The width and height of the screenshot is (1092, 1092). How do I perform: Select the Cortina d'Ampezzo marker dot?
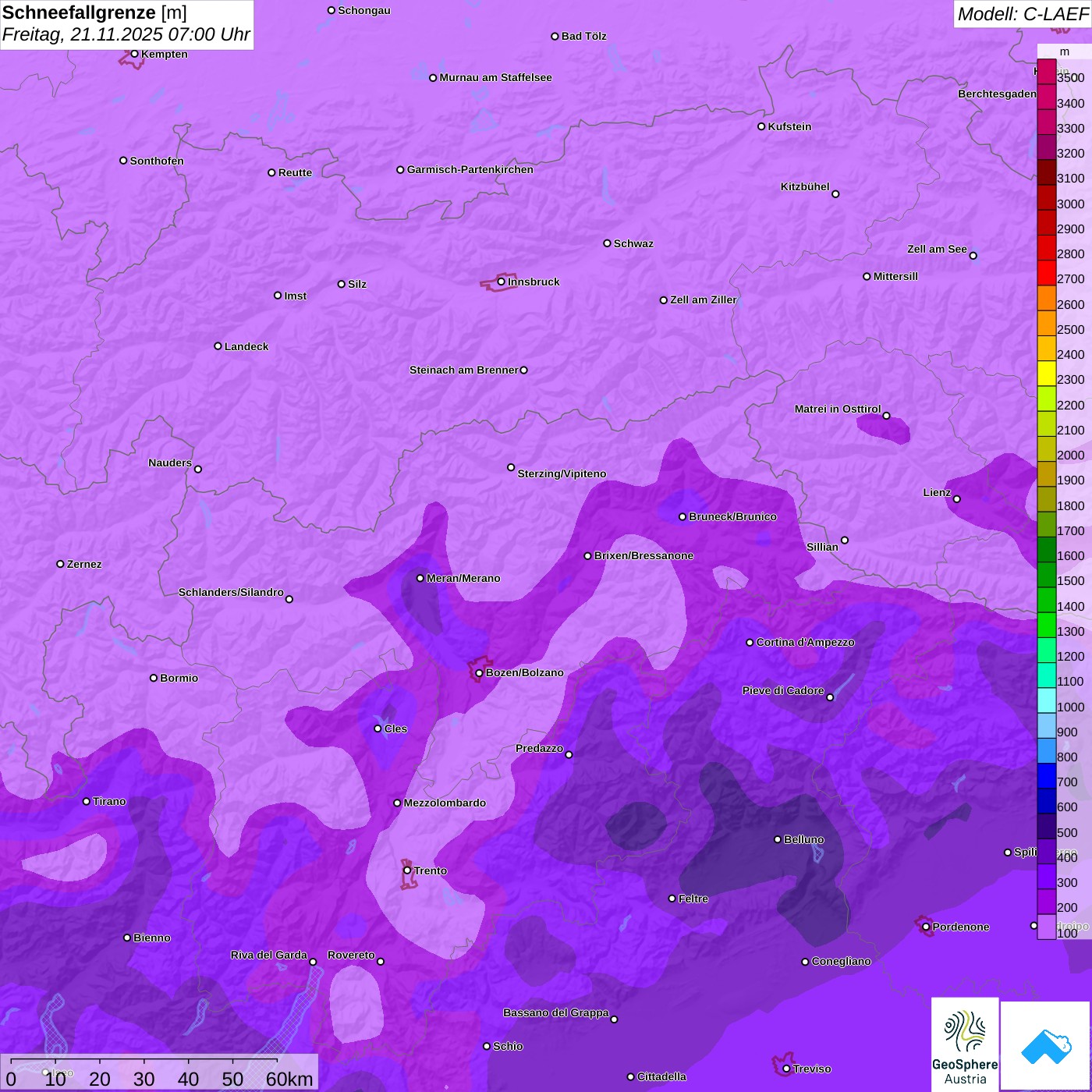750,643
